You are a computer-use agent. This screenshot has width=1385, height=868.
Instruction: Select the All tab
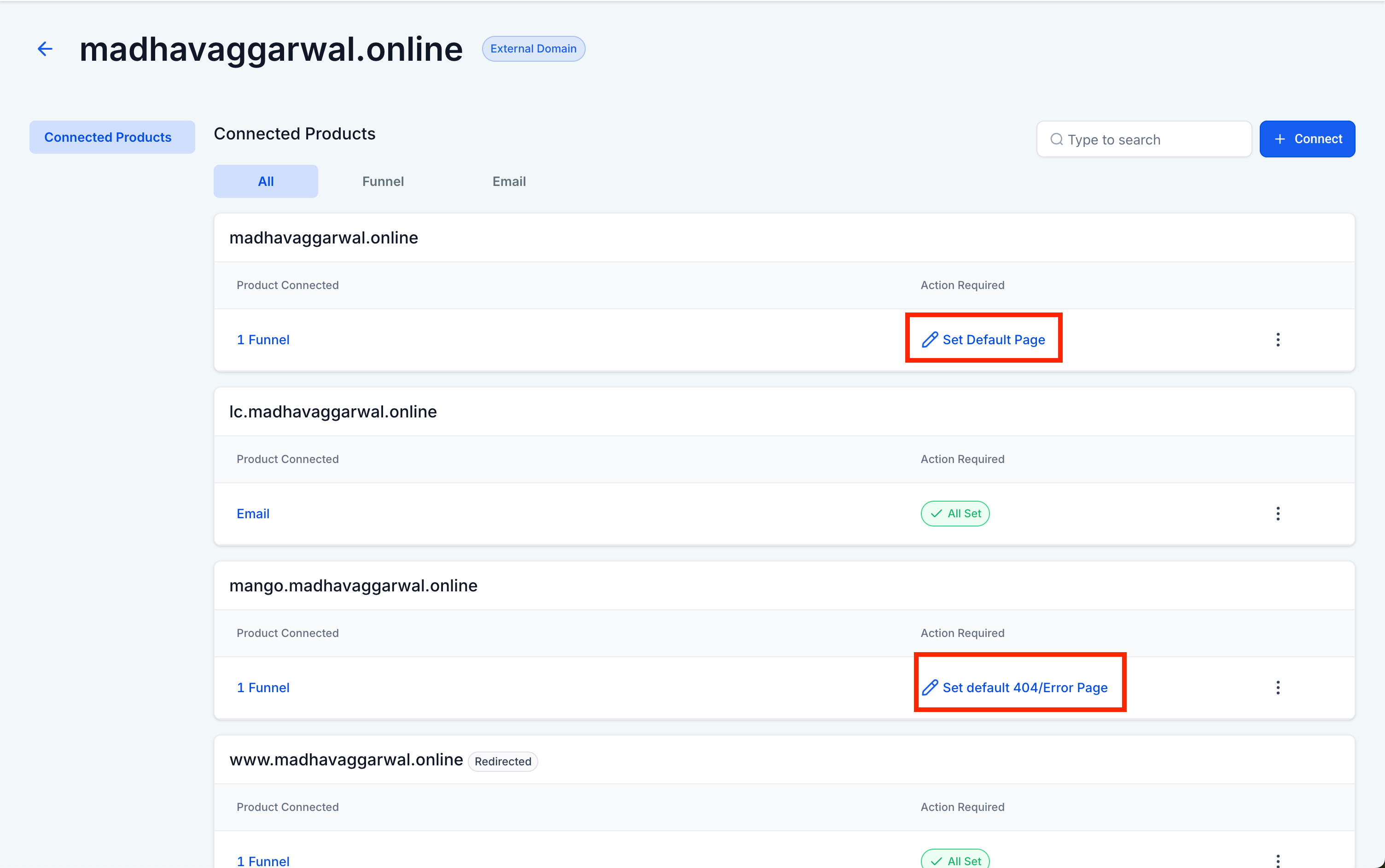265,181
